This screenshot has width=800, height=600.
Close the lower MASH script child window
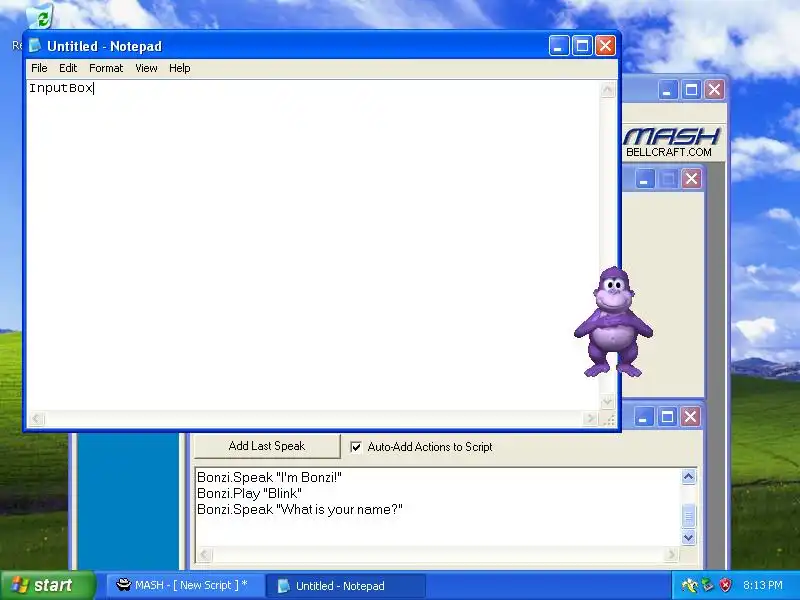pyautogui.click(x=690, y=417)
